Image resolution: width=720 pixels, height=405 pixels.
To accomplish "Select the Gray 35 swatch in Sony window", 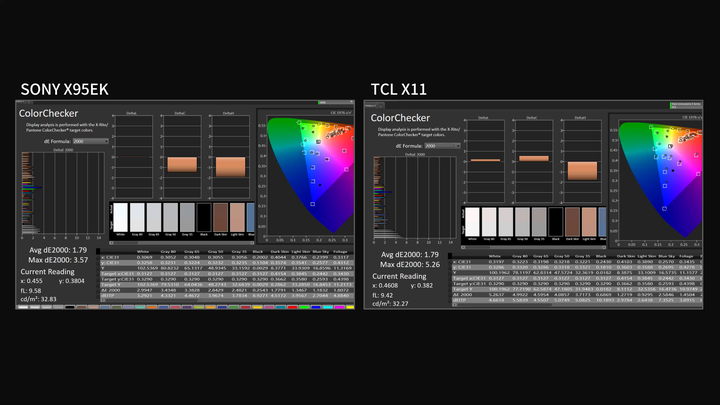I will pyautogui.click(x=187, y=218).
